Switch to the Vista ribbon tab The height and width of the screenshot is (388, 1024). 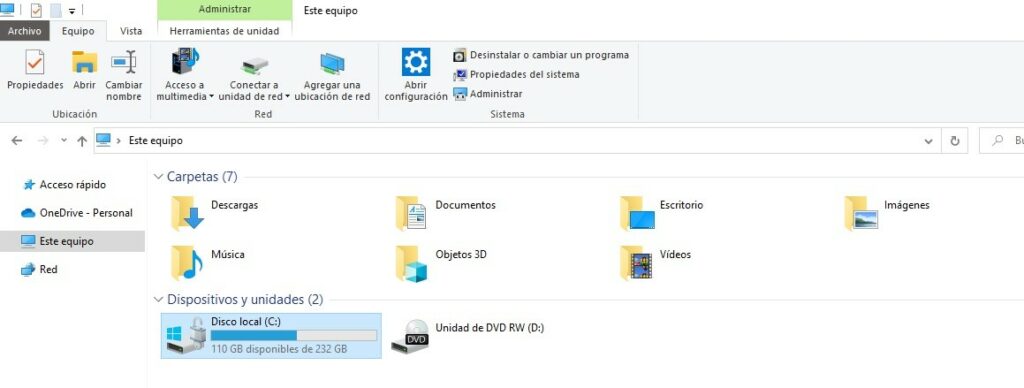tap(131, 31)
